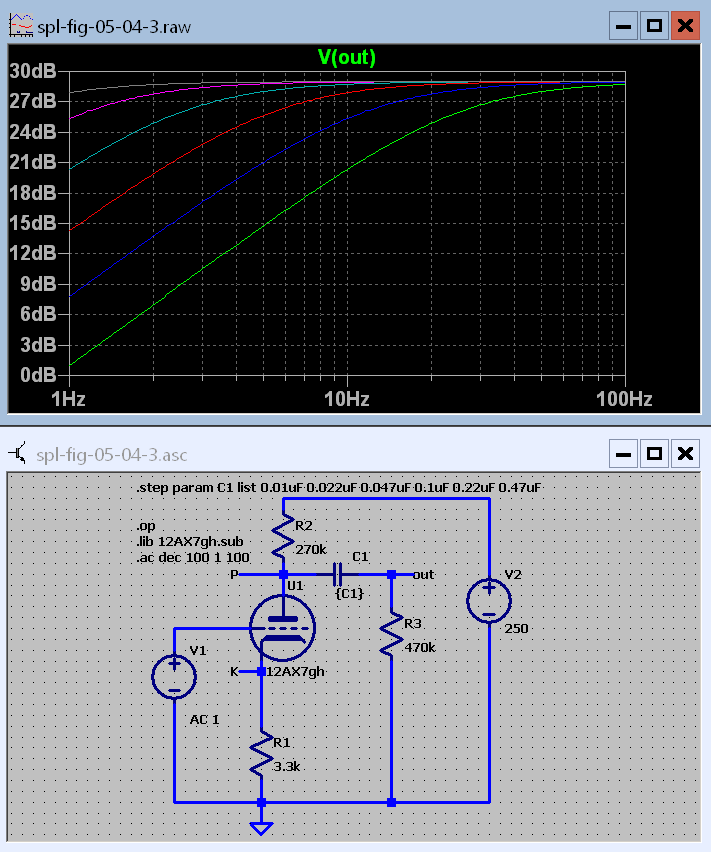Select the V2 supply voltage source symbol
711x852 pixels.
click(x=489, y=600)
